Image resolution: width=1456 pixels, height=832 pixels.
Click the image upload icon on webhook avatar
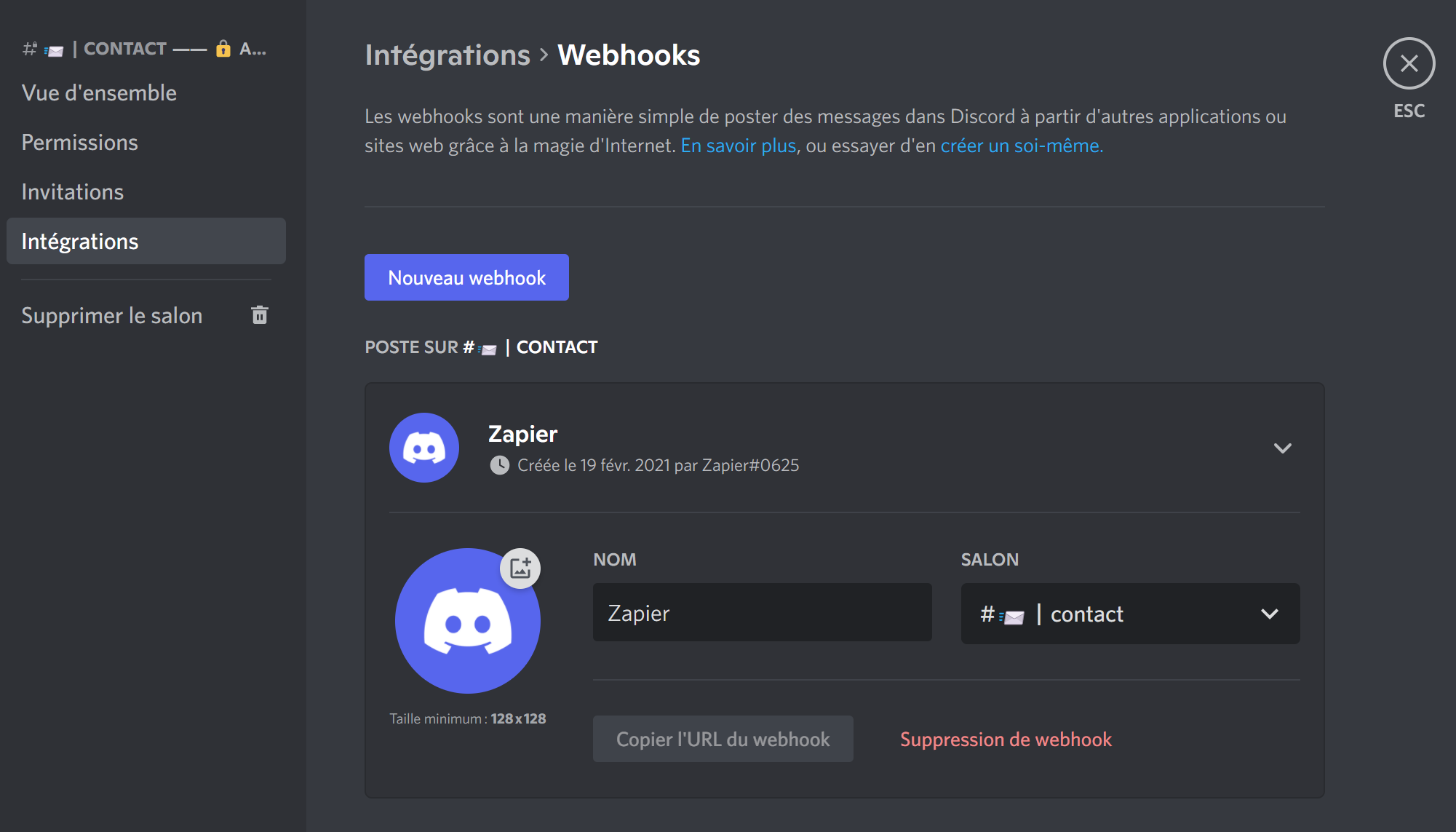(520, 568)
